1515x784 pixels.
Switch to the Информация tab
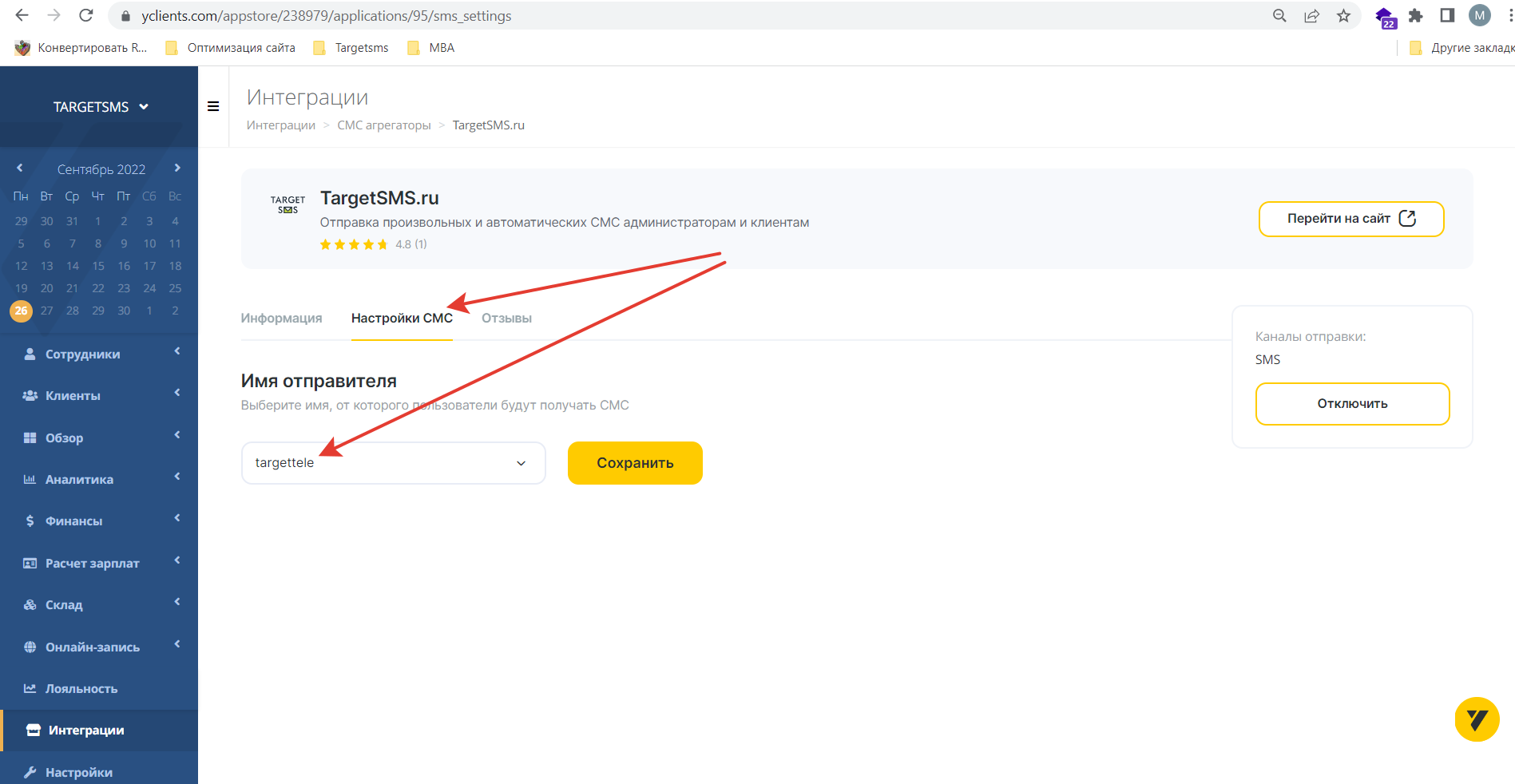281,318
